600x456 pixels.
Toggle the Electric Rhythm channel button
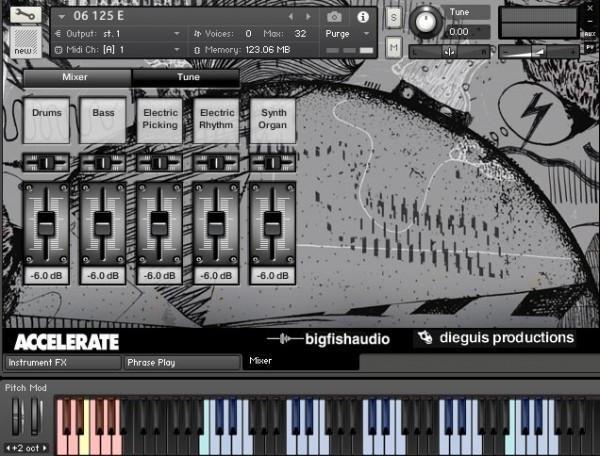[x=216, y=120]
